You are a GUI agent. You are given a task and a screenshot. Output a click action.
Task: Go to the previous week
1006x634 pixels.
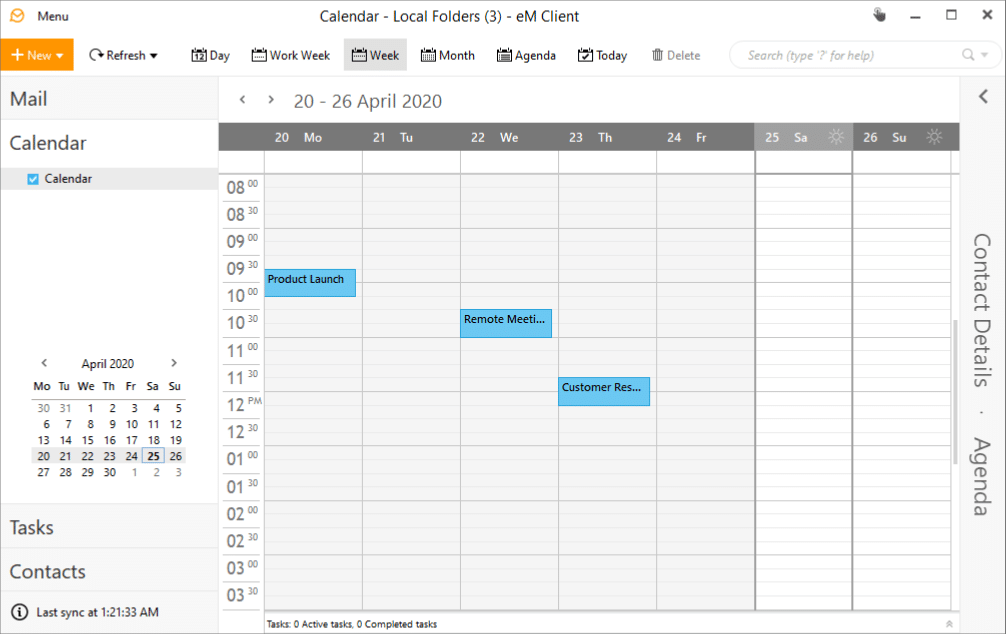tap(243, 99)
